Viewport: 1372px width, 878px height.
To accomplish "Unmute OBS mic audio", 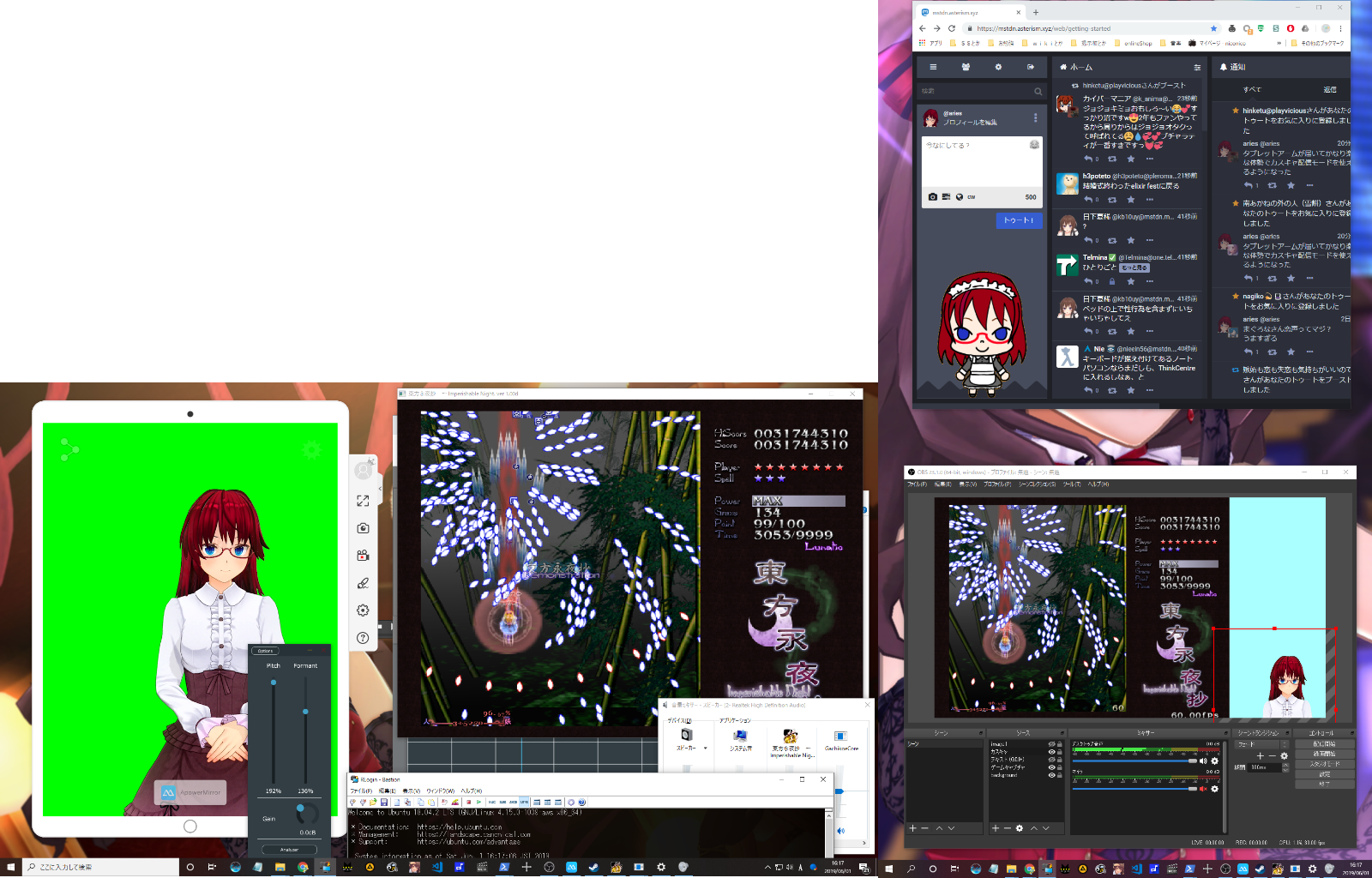I will point(1203,789).
